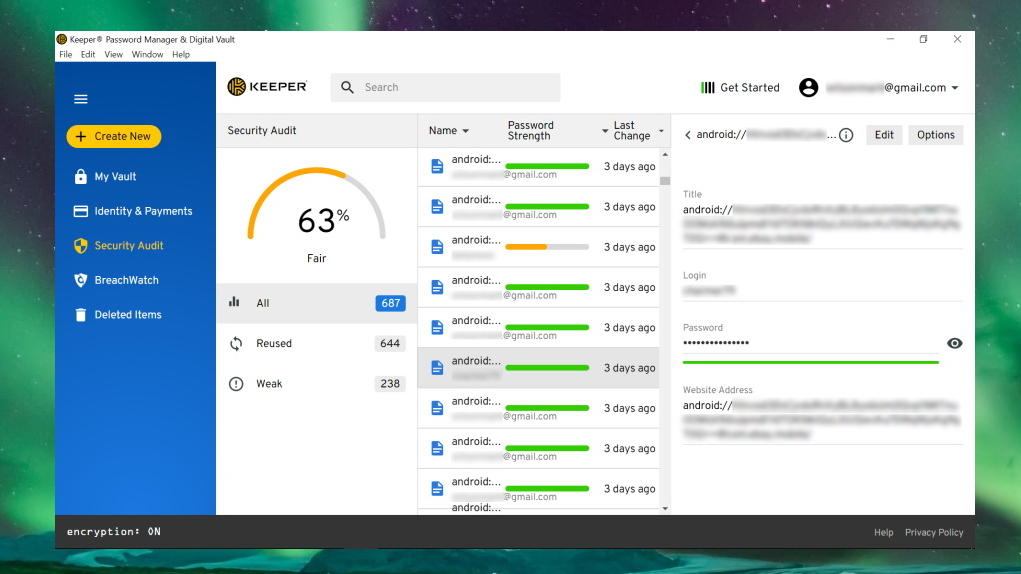Click the record list scrollbar thumb
Image resolution: width=1021 pixels, height=574 pixels.
pyautogui.click(x=665, y=181)
